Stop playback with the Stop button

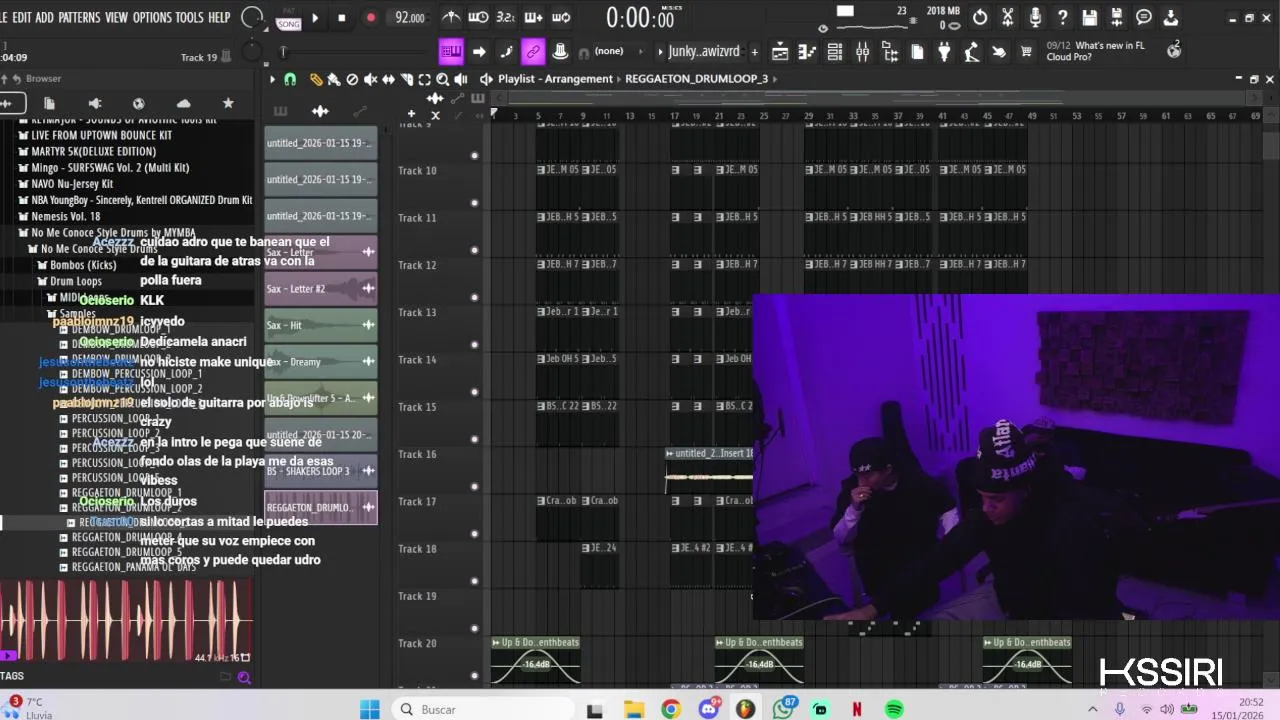[341, 18]
